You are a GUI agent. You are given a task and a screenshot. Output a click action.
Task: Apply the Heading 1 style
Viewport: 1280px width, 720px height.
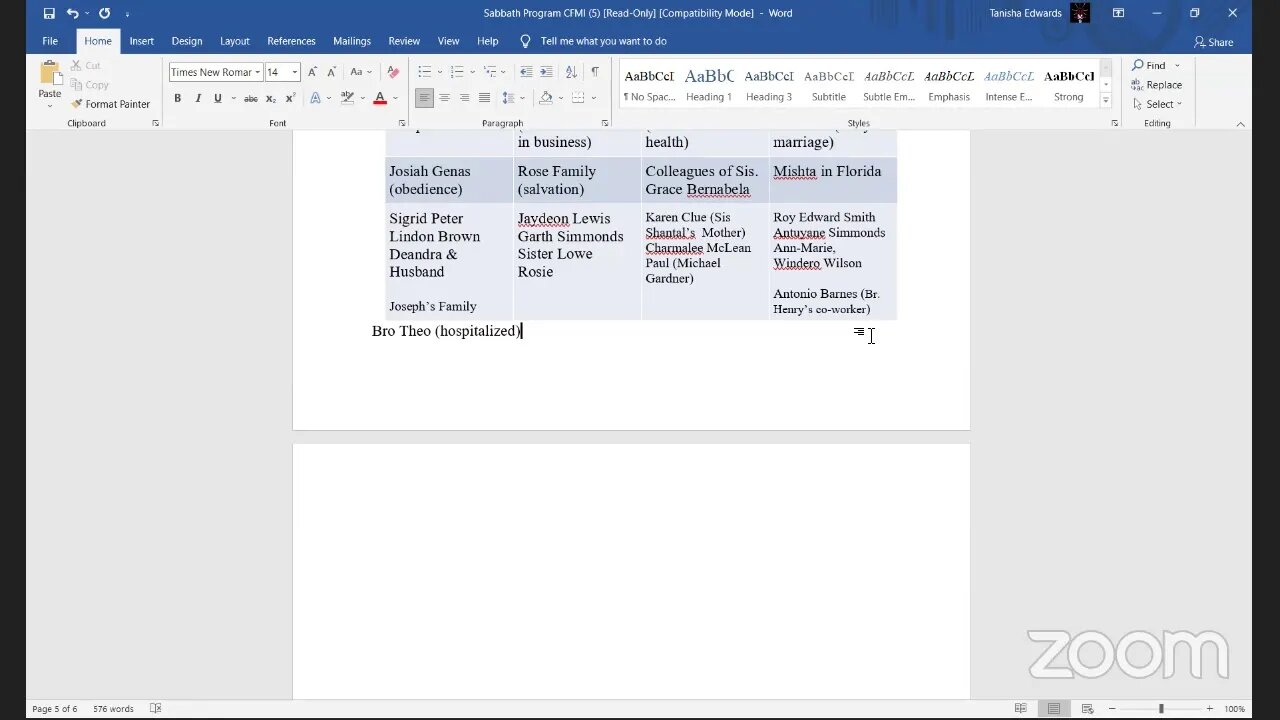[x=708, y=85]
